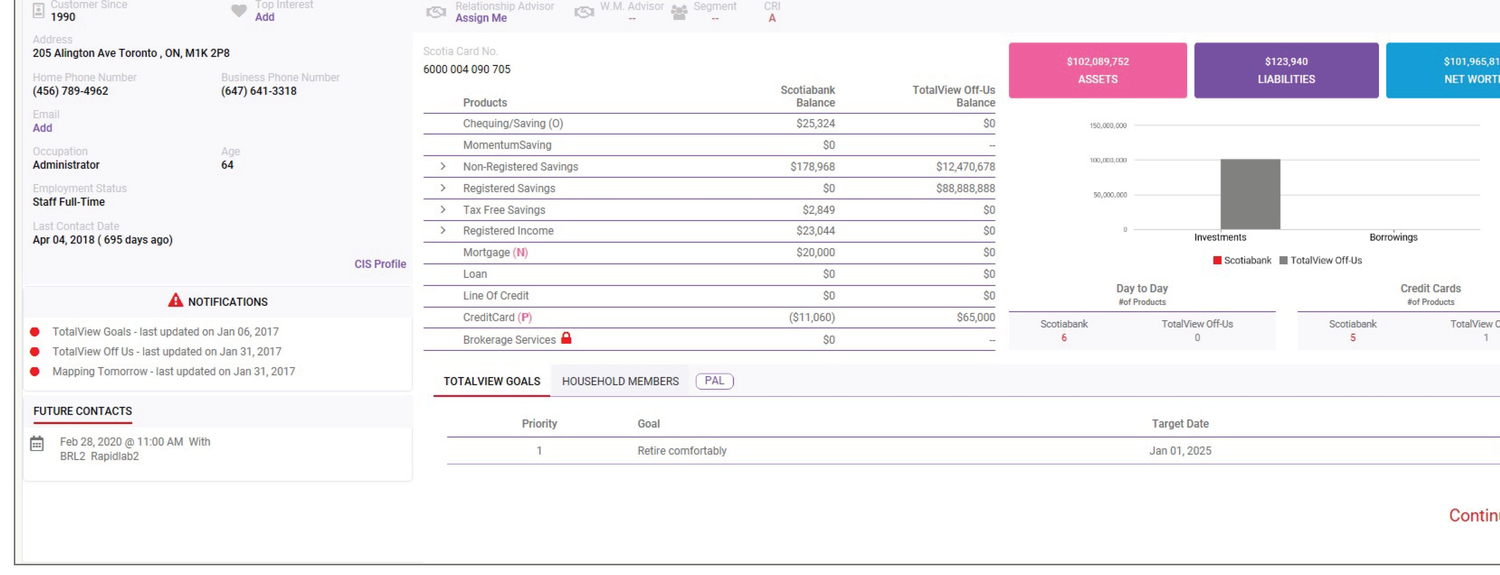Screen dimensions: 1500x575
Task: Expand the Tax Free Savings row
Action: (x=443, y=210)
